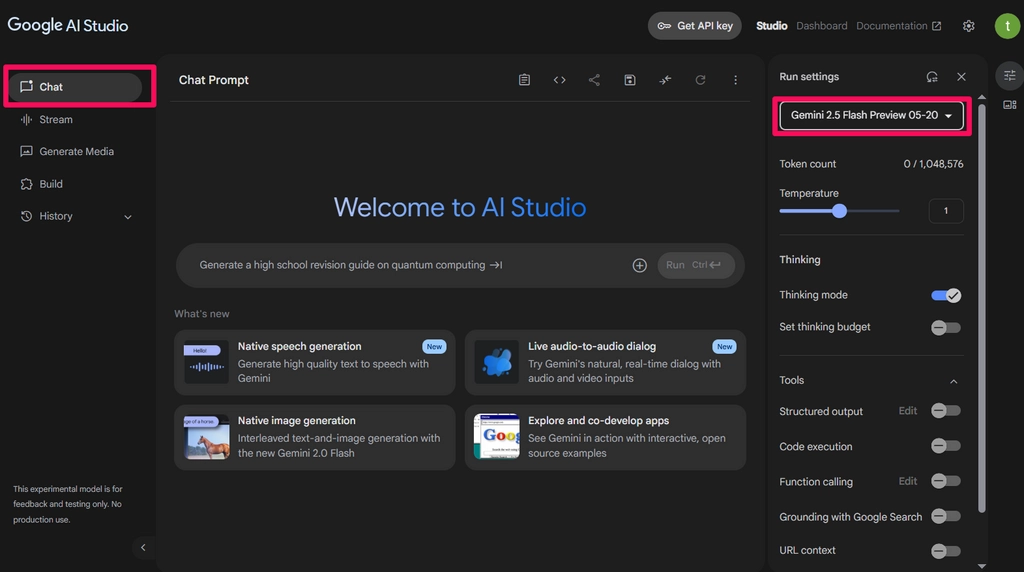
Task: Click the Get code brackets icon
Action: pyautogui.click(x=560, y=80)
